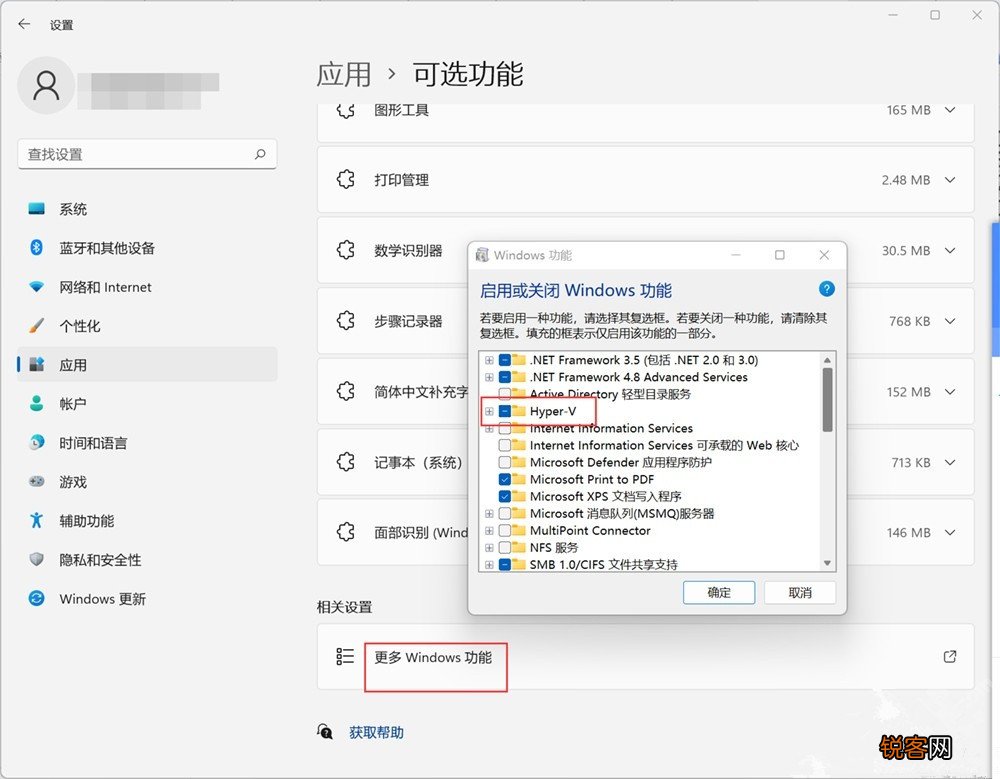Click the gear icon of 步骤记录器
The height and width of the screenshot is (779, 1000).
click(x=346, y=320)
